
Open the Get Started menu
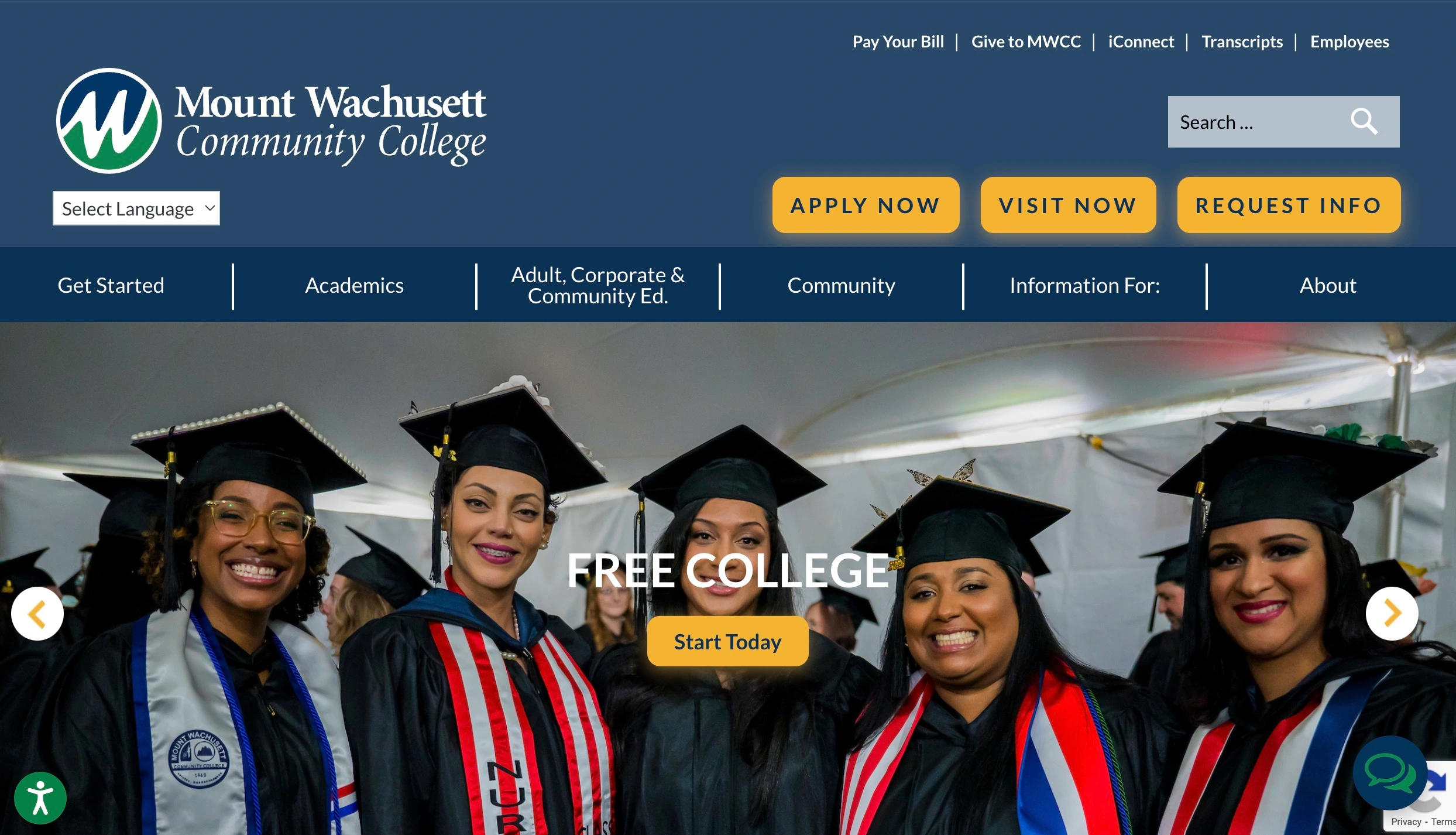coord(111,286)
